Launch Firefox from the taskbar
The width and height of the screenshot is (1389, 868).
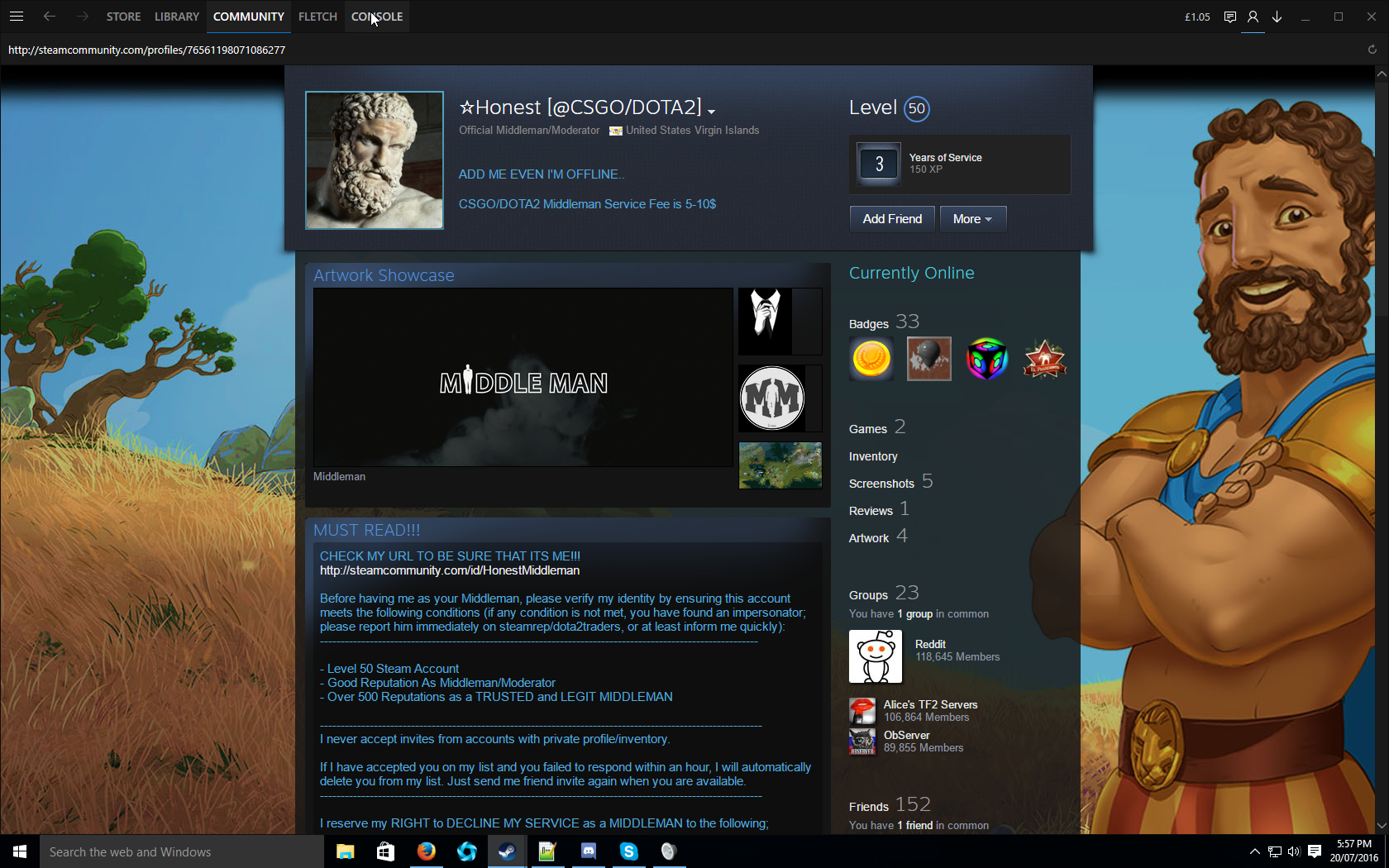pyautogui.click(x=427, y=851)
